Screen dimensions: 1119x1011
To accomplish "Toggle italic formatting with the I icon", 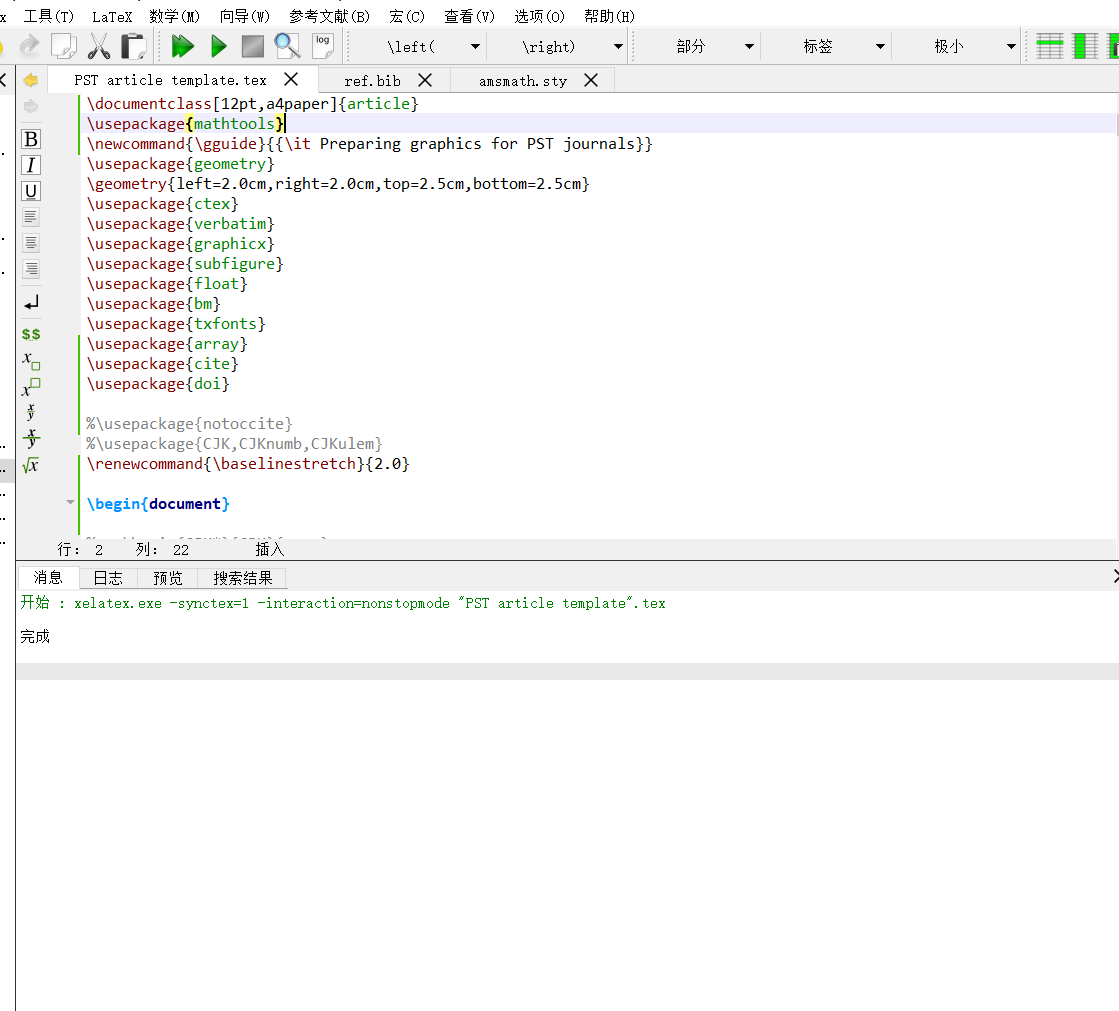I will pos(30,166).
